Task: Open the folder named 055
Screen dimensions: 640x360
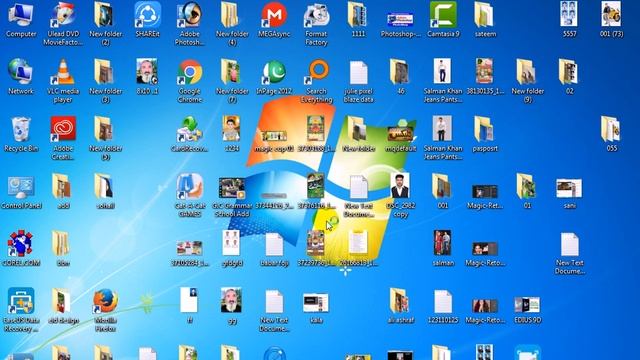Action: [x=611, y=135]
